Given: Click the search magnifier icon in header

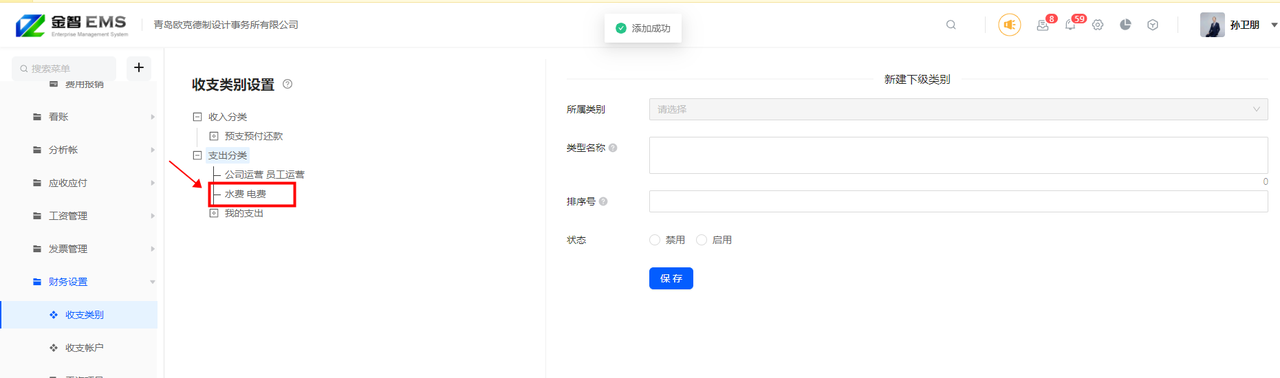Looking at the screenshot, I should coord(951,25).
